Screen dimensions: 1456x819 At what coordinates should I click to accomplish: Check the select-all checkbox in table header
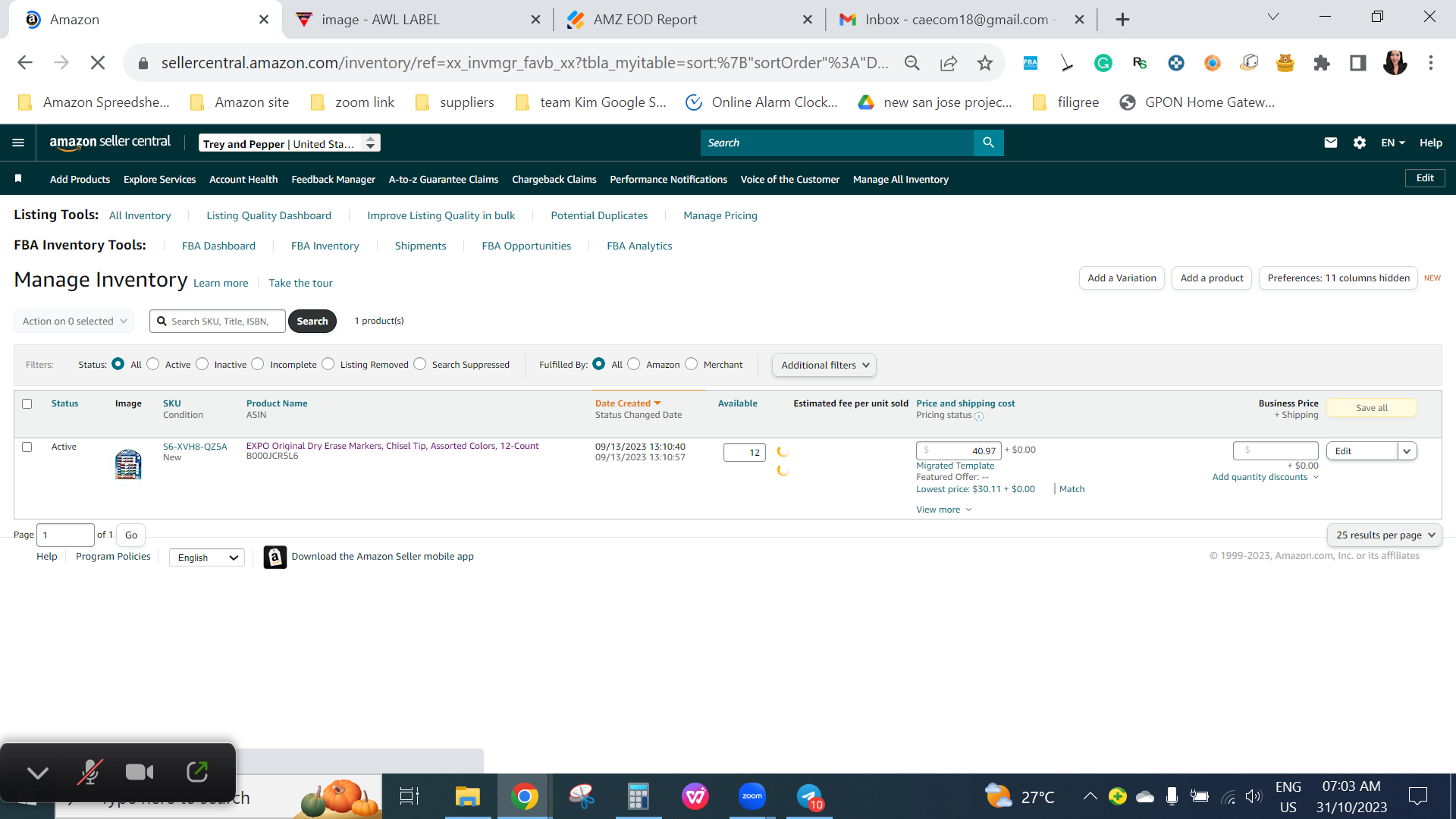pos(27,403)
